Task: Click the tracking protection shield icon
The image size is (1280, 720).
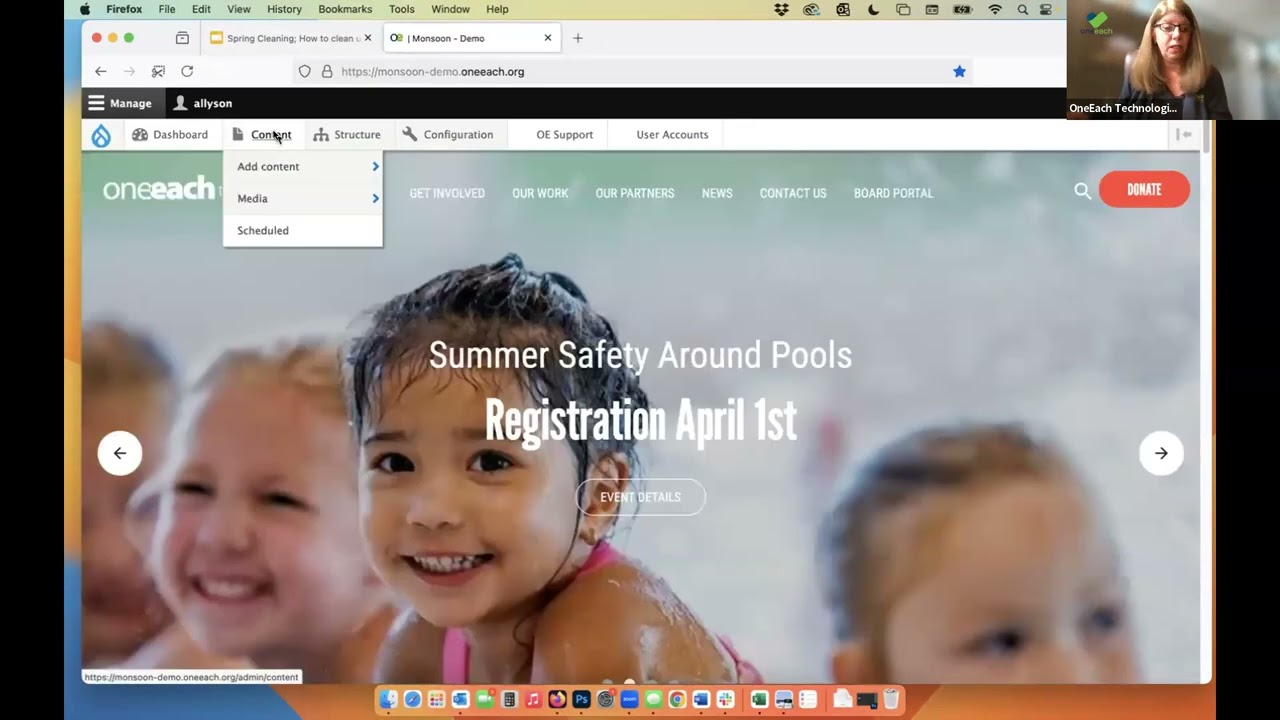Action: (305, 71)
